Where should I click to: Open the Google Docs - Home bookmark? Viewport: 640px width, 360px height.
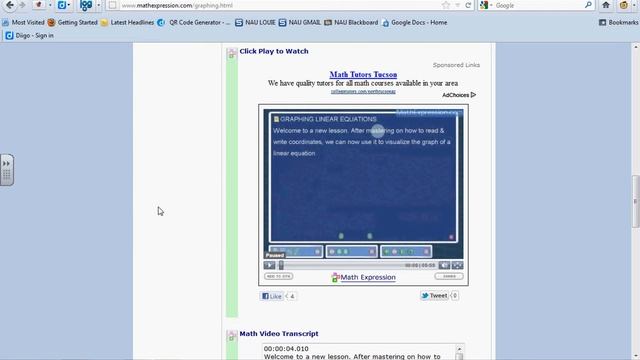point(415,22)
